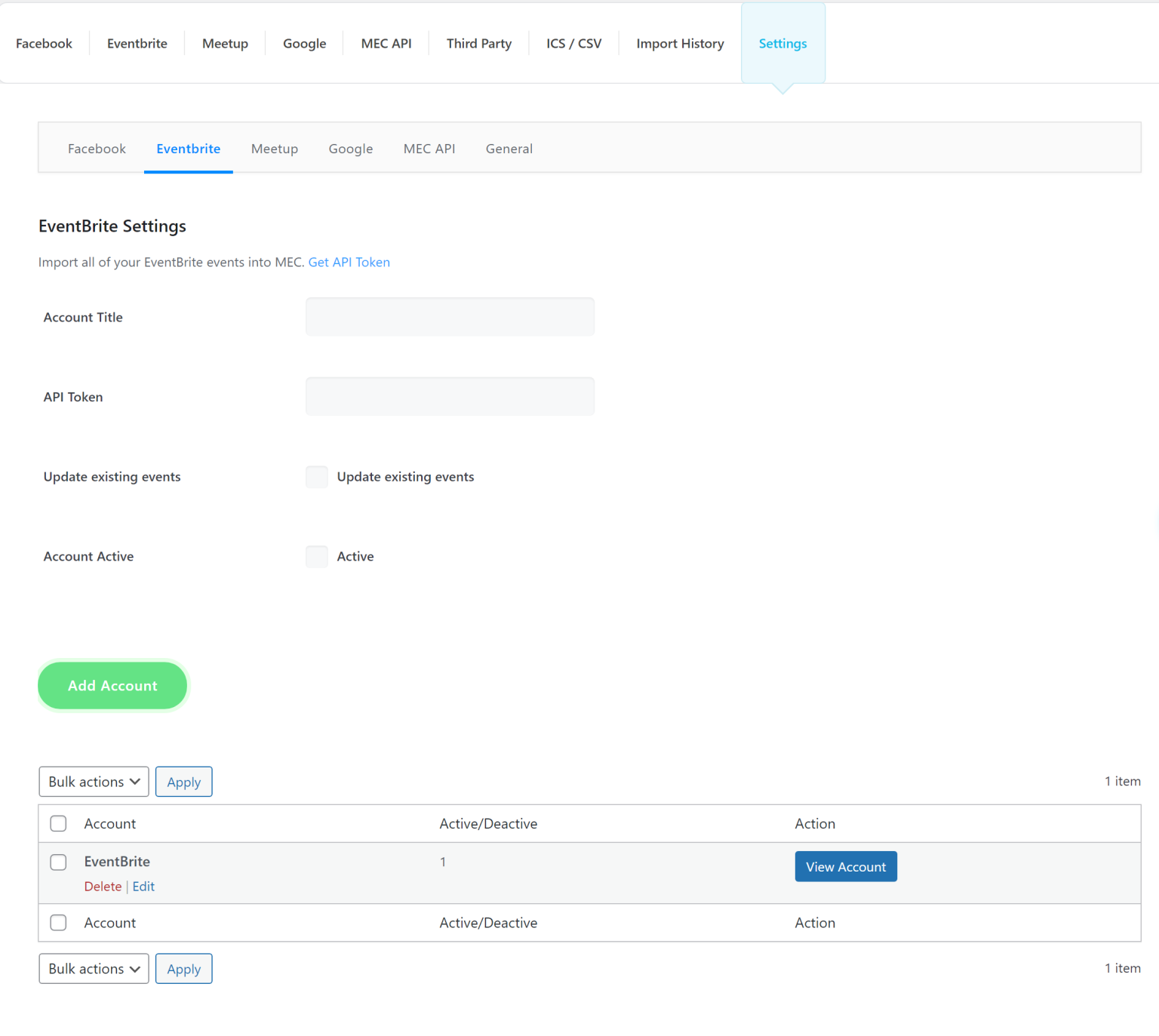Select the Meetup settings sub-tab

click(x=275, y=149)
